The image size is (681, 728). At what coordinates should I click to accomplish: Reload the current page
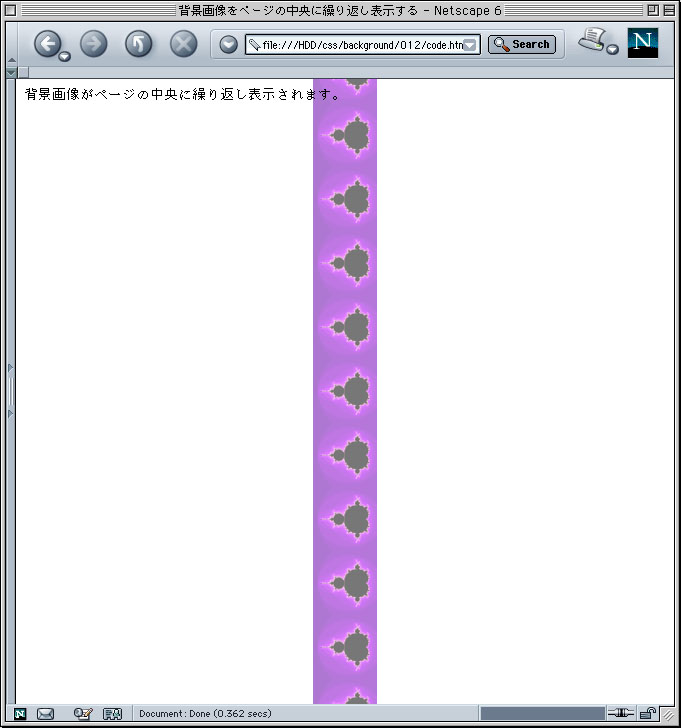(138, 44)
